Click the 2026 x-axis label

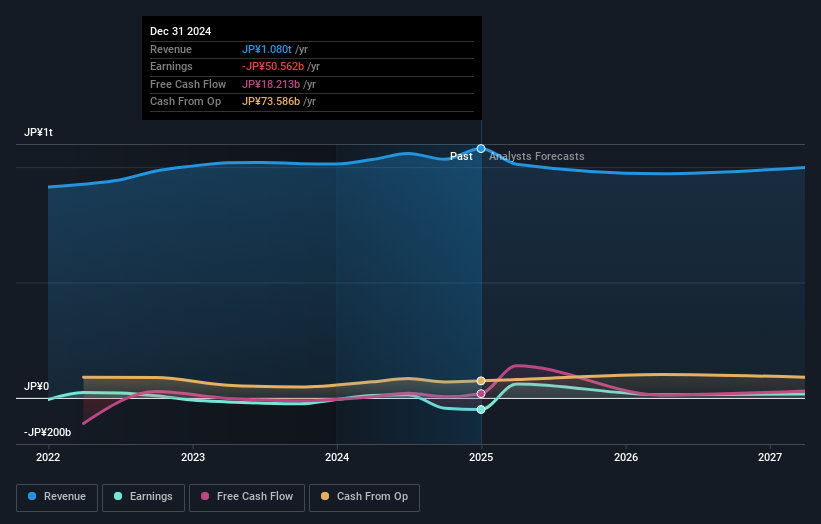click(626, 458)
